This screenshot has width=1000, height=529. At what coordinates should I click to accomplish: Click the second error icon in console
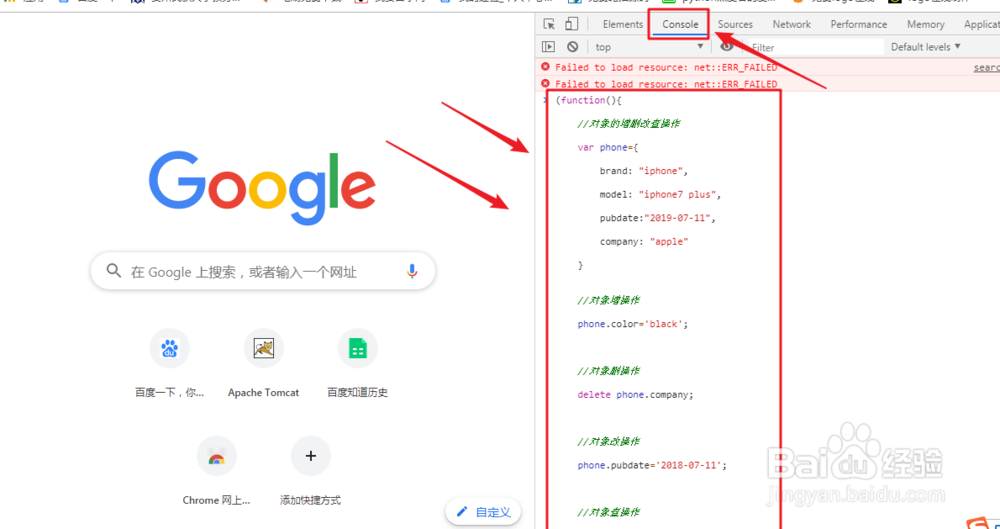pos(545,84)
